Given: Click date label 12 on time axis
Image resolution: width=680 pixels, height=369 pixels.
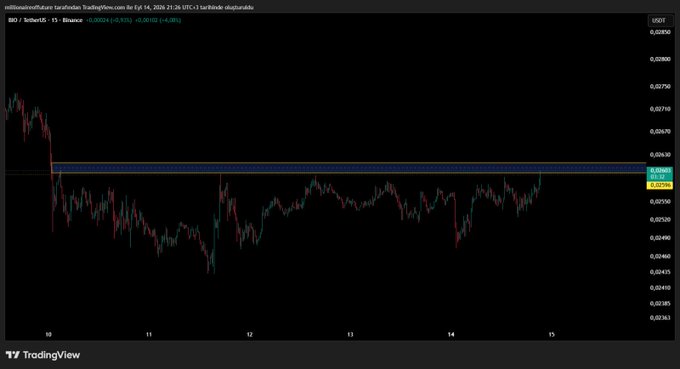Looking at the screenshot, I should point(250,334).
